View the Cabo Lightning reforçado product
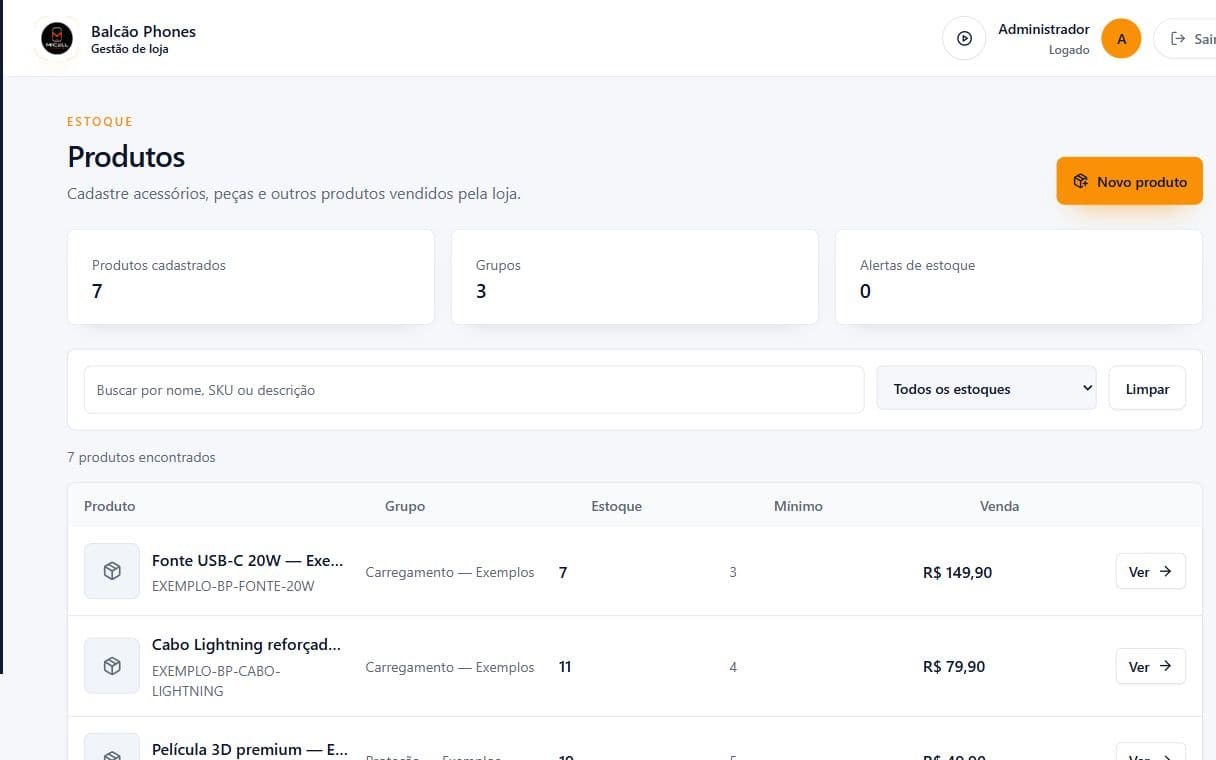 [1150, 667]
